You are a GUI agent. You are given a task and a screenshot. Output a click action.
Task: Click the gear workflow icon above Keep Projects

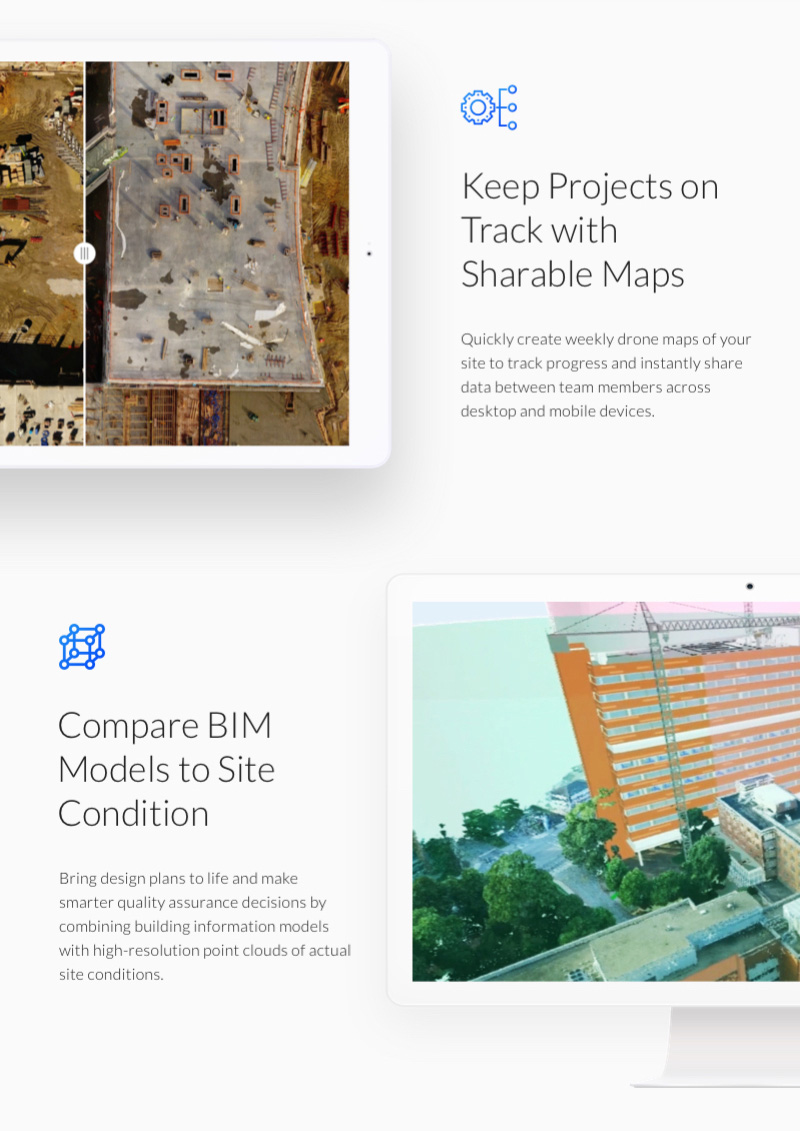click(x=489, y=107)
